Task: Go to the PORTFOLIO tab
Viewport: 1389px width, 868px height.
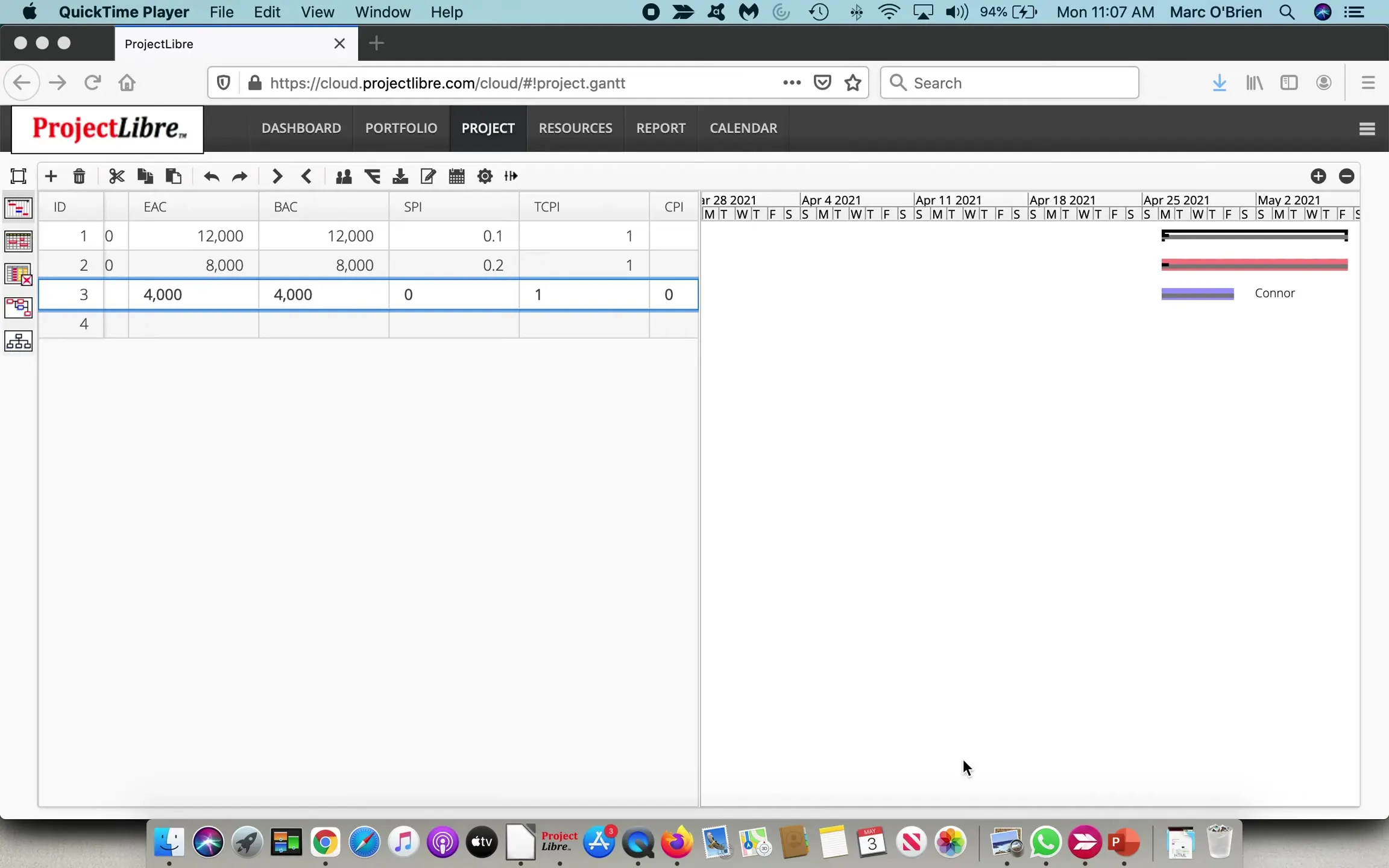Action: pos(401,128)
